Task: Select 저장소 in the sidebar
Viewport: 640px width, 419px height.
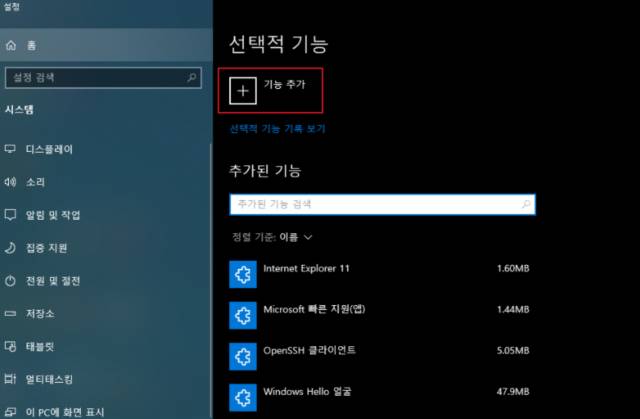Action: (40, 313)
